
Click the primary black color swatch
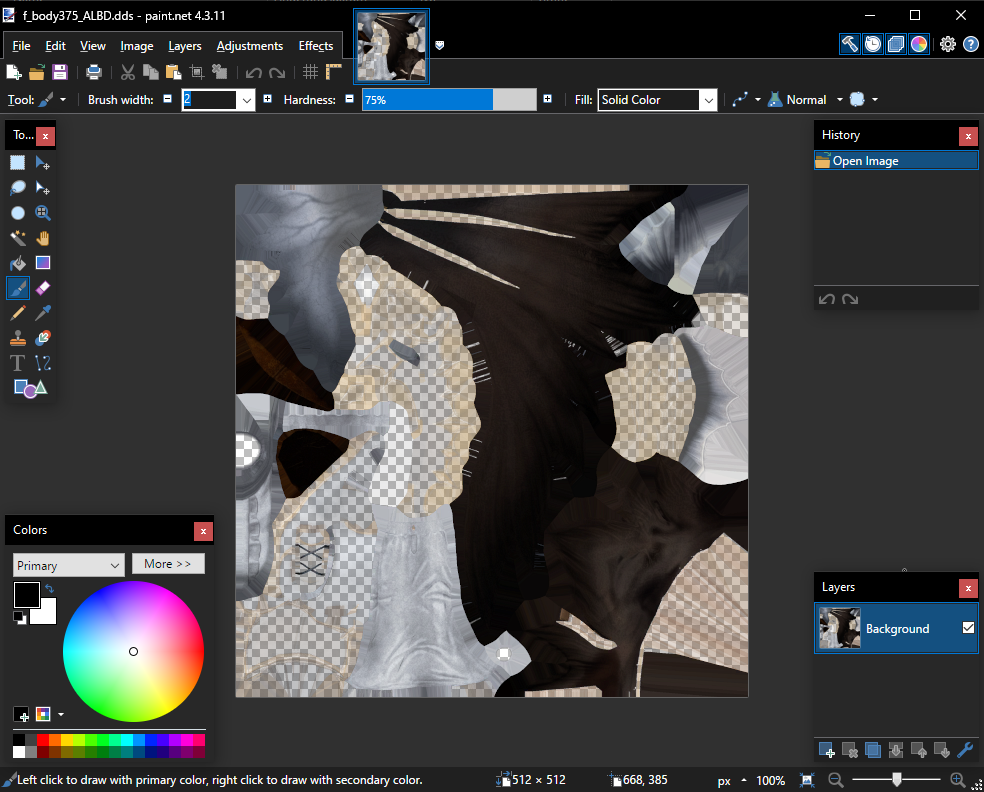click(26, 594)
